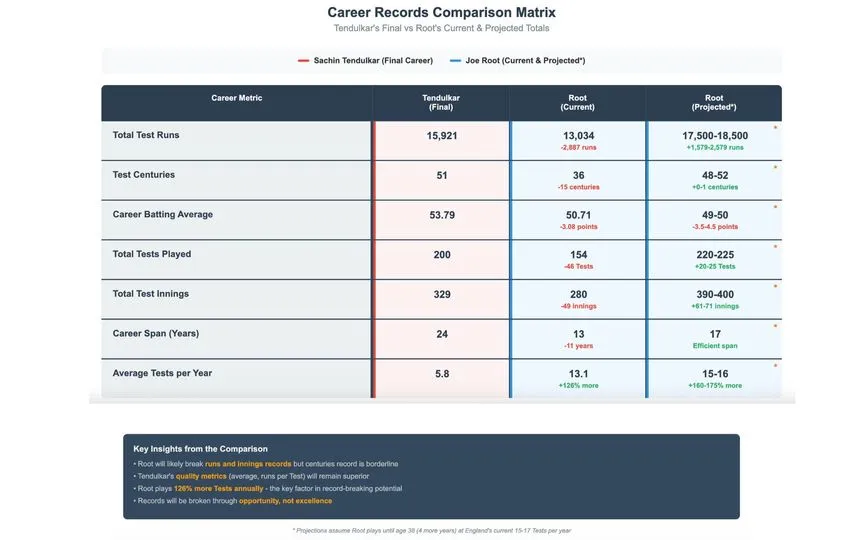The height and width of the screenshot is (540, 864).
Task: Select the 'Average Tests per Year' row label
Action: point(162,373)
